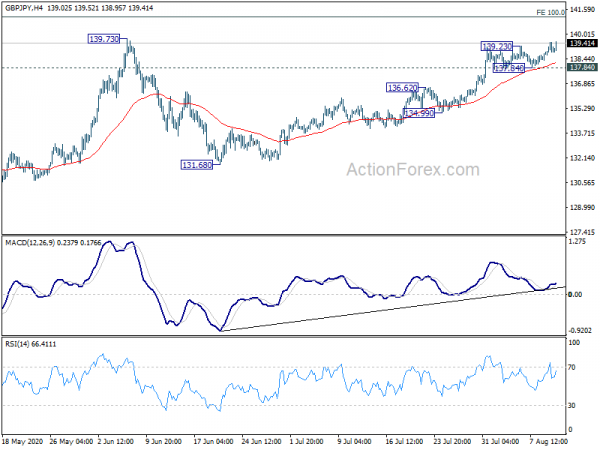600x450 pixels.
Task: Click the 137.840 tag on the price axis
Action: 582,67
